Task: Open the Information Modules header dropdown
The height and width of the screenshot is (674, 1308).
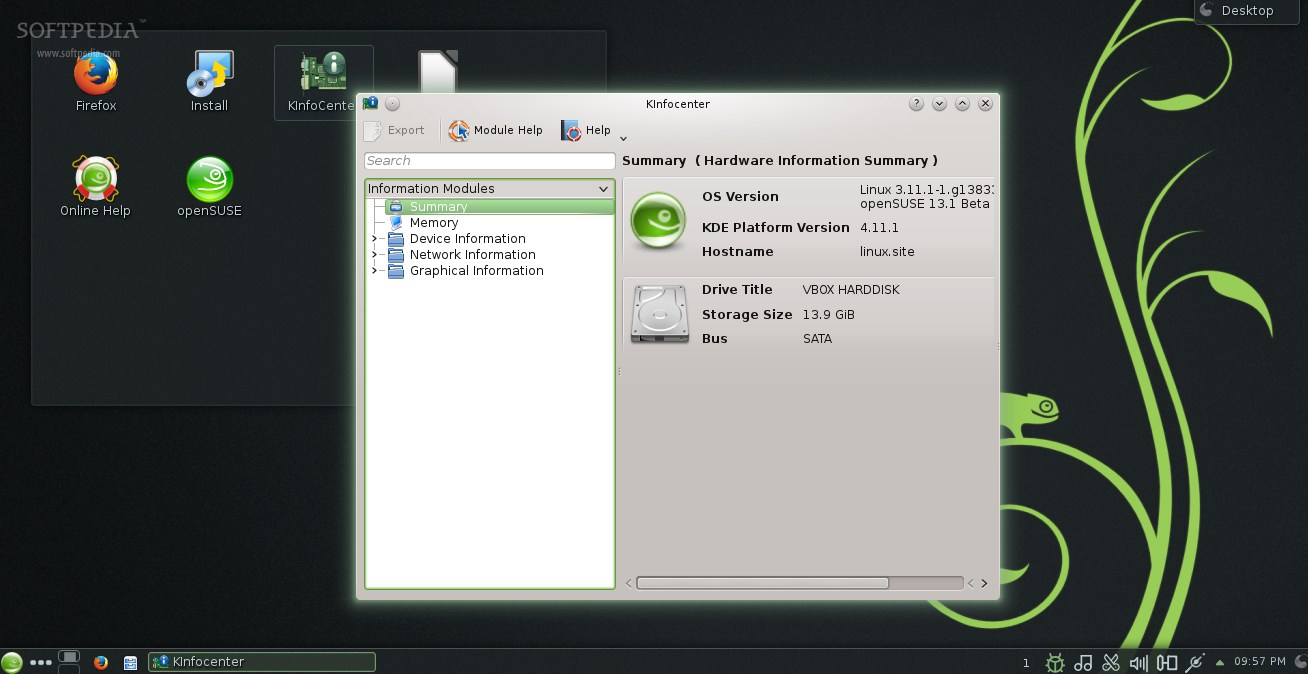Action: (x=489, y=188)
